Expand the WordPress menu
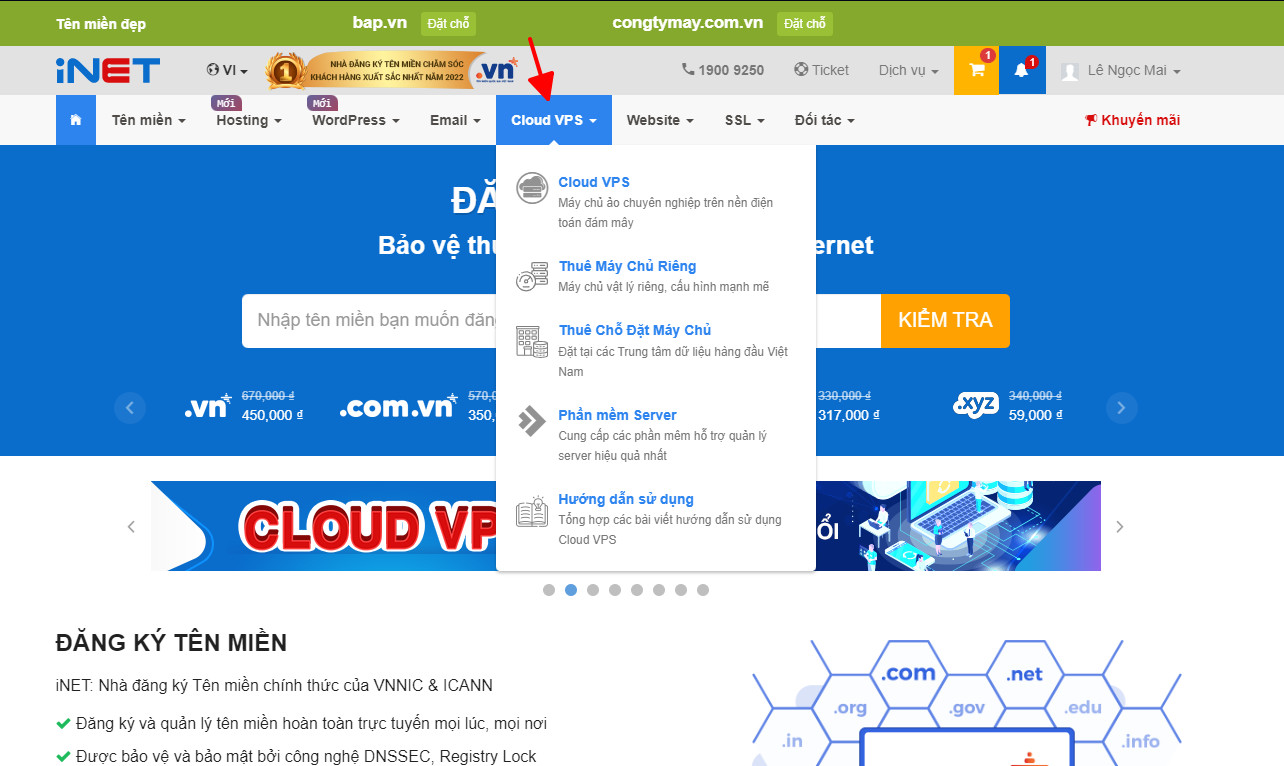 (x=356, y=120)
